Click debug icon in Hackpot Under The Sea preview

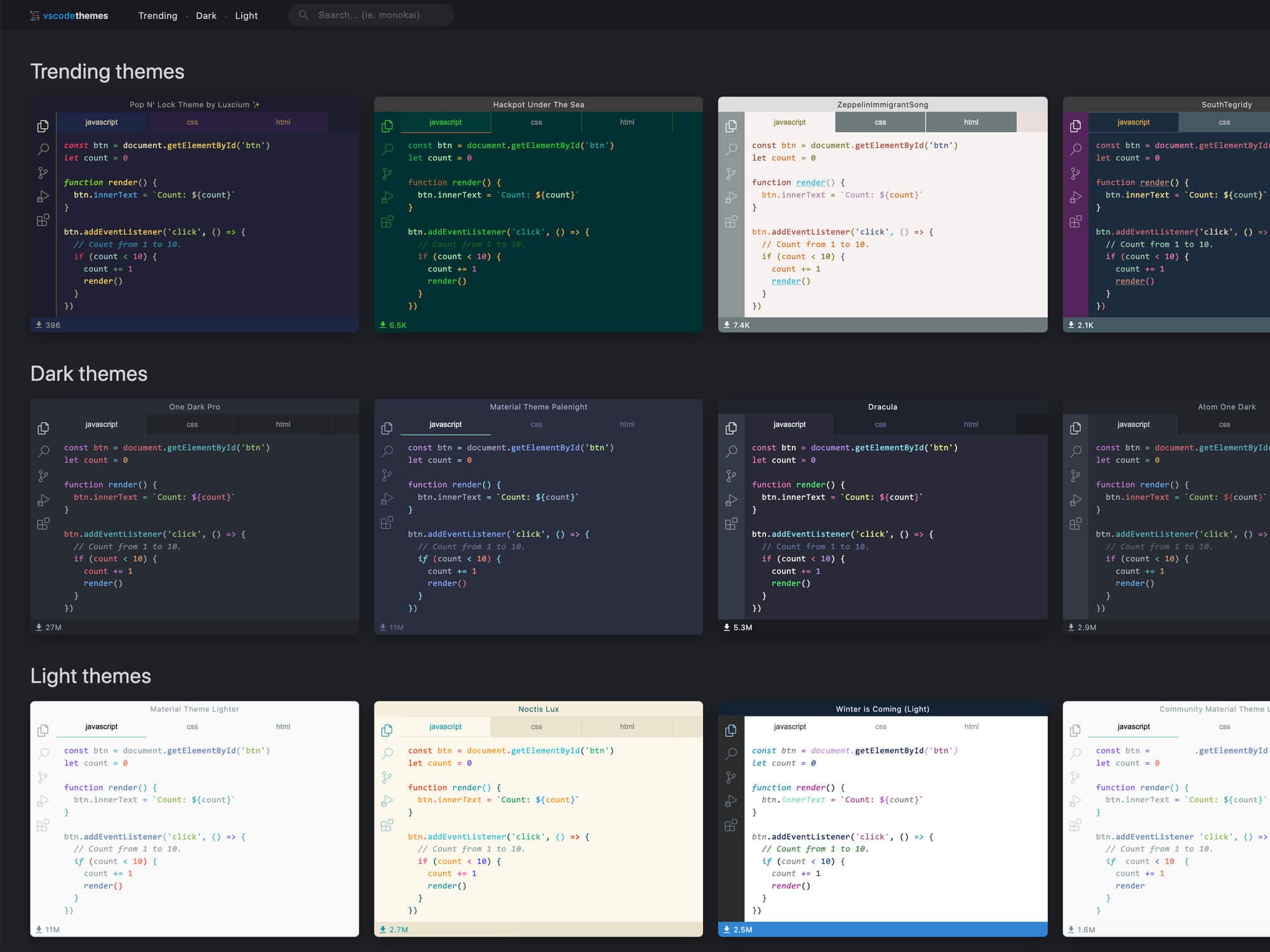pyautogui.click(x=387, y=197)
